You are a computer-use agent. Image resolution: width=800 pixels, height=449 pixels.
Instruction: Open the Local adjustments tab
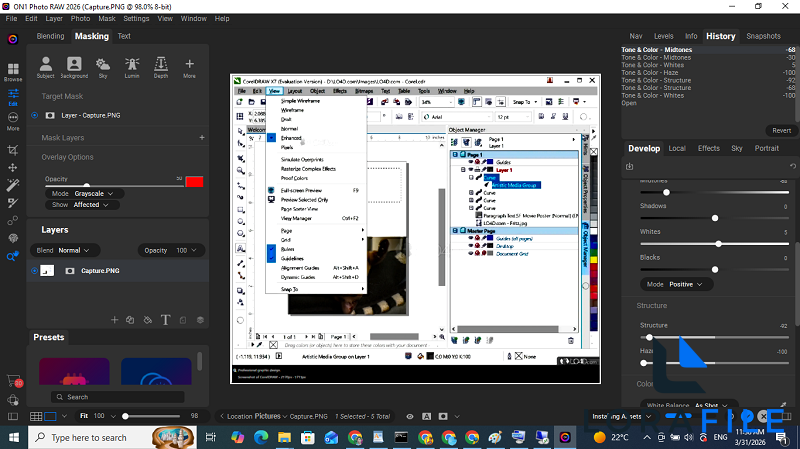(677, 148)
